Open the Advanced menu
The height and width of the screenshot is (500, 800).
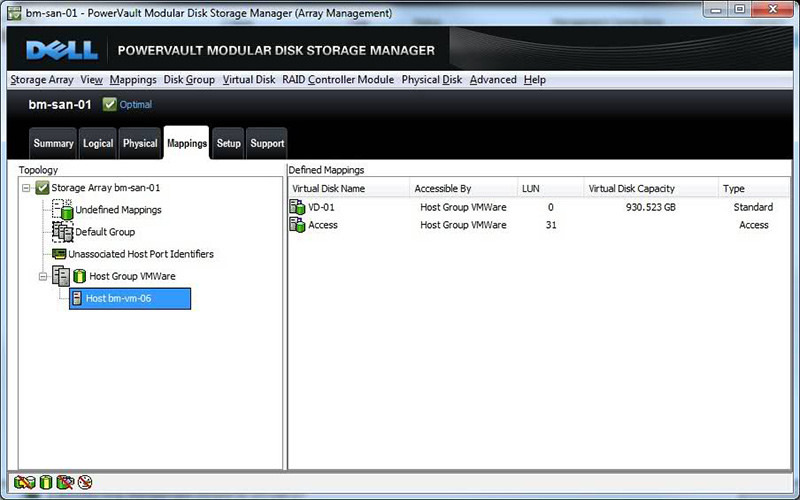493,80
